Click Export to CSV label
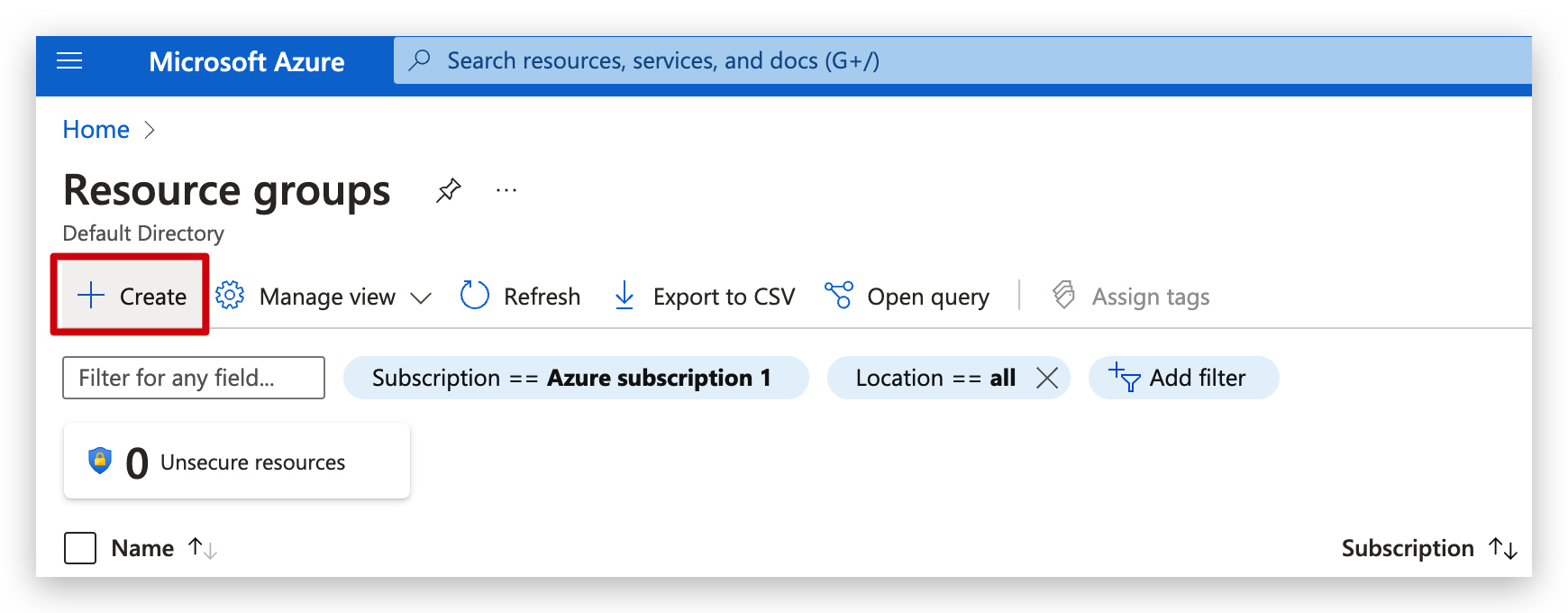Screen dimensions: 1568x613 (725, 297)
